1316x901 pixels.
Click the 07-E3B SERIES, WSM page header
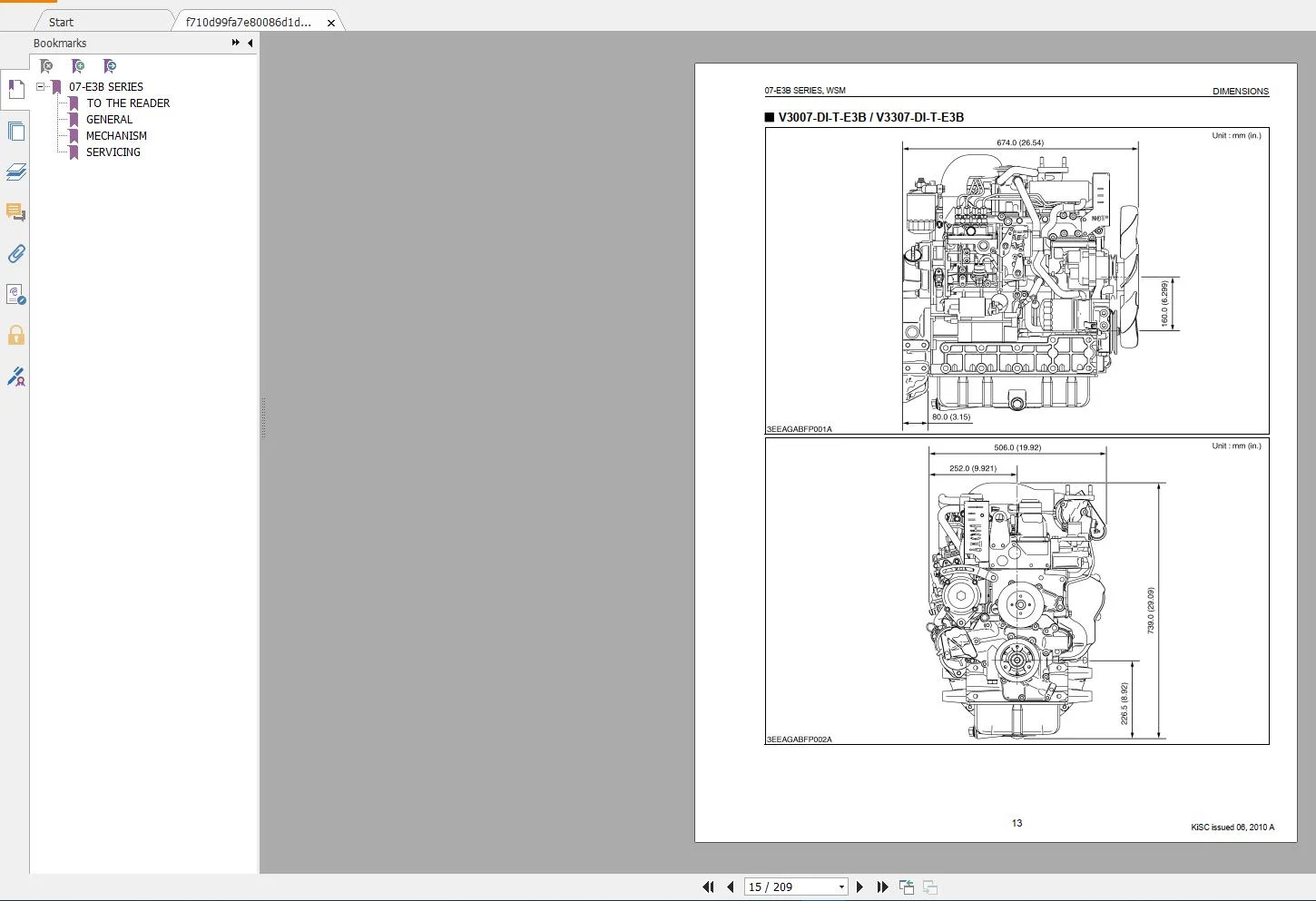tap(805, 91)
